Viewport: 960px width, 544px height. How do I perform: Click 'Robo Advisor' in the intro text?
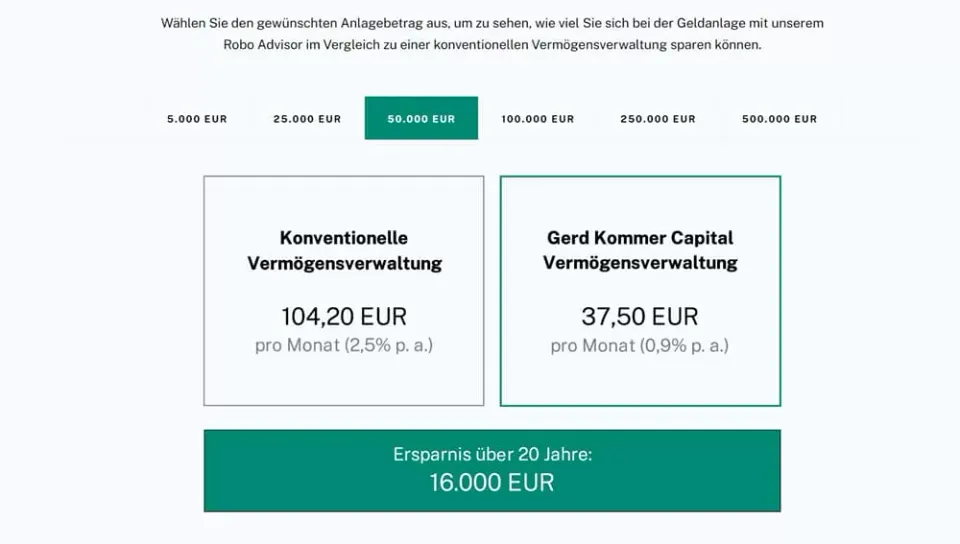pos(263,45)
